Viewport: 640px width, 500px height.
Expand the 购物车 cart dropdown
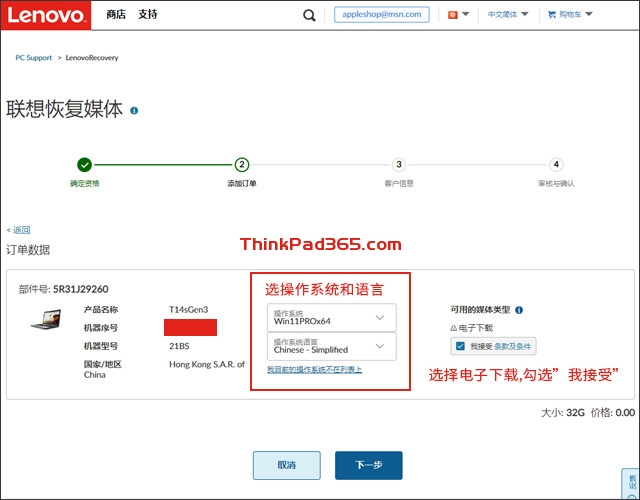coord(588,14)
